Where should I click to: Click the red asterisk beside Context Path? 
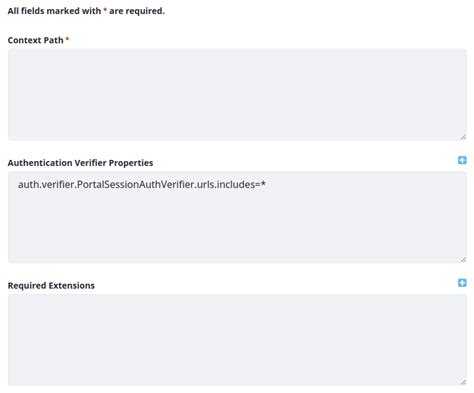pyautogui.click(x=67, y=39)
